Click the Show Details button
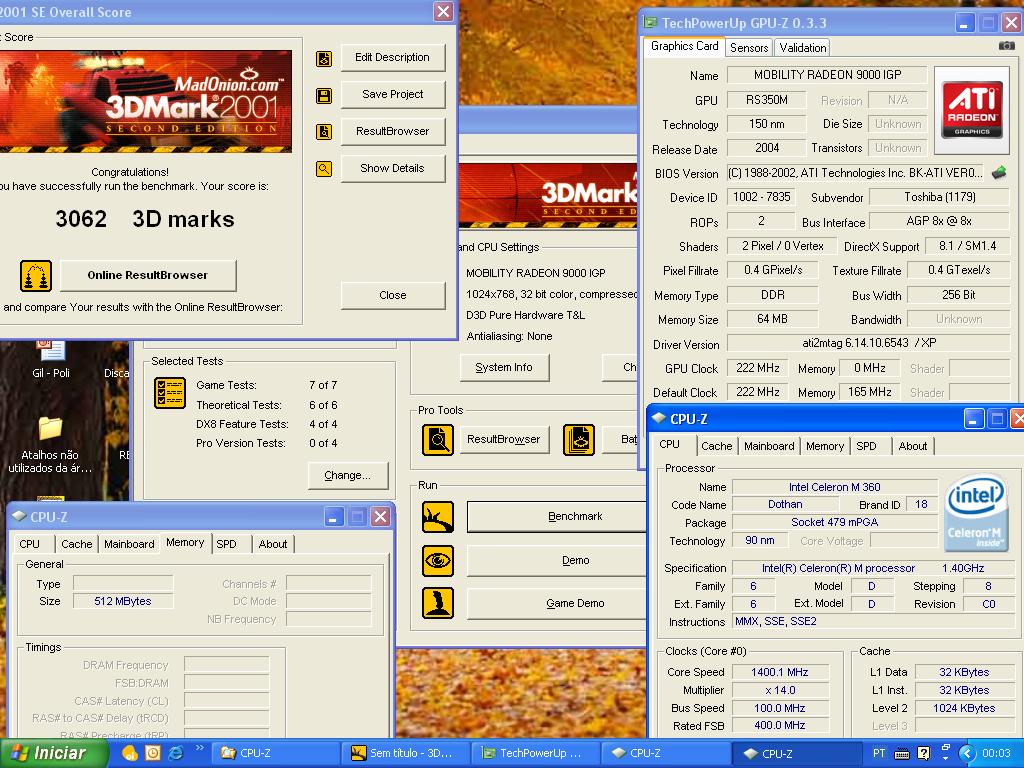This screenshot has height=768, width=1024. click(x=392, y=168)
